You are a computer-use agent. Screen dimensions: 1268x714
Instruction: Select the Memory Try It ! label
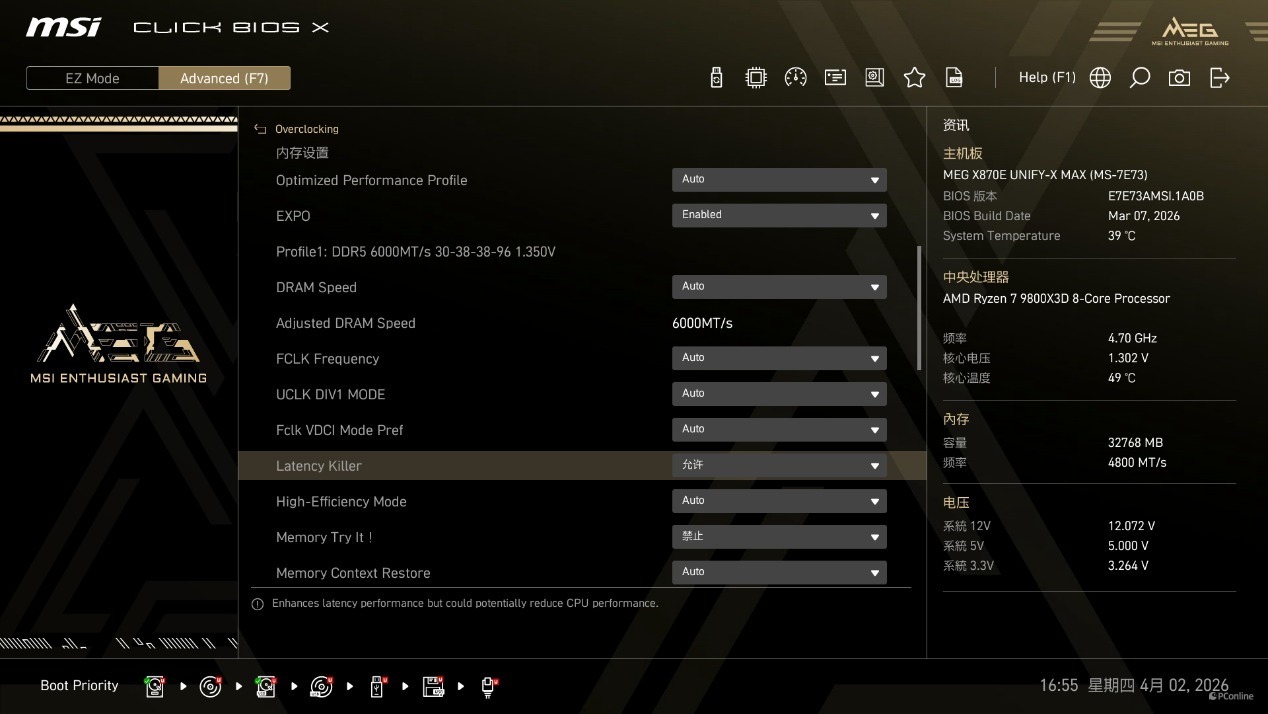tap(324, 537)
